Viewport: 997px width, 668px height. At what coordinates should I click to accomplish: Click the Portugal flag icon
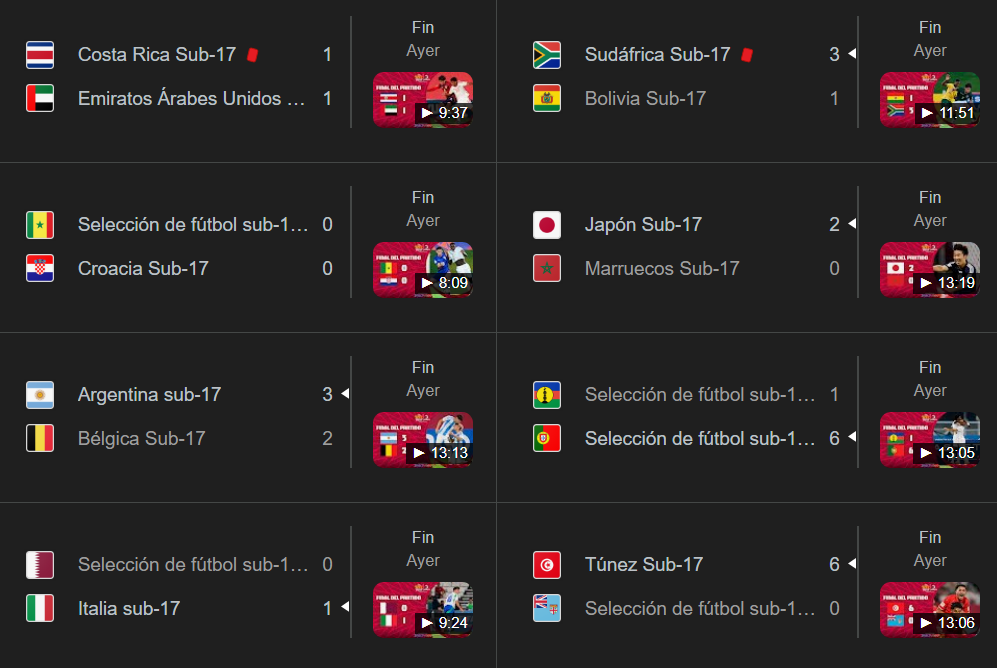coord(547,439)
